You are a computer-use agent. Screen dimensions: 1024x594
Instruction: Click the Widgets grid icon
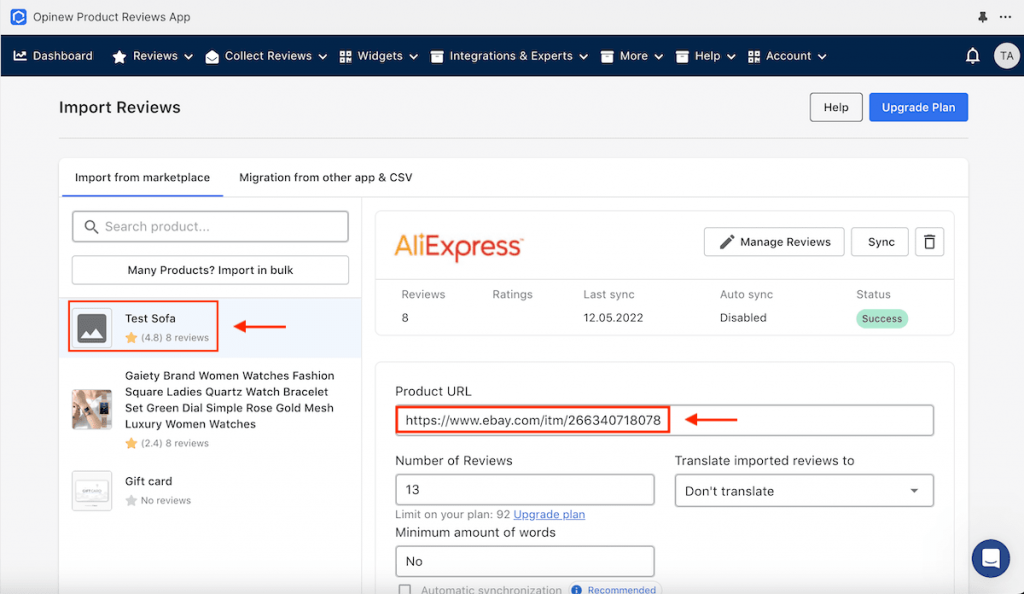pyautogui.click(x=345, y=57)
